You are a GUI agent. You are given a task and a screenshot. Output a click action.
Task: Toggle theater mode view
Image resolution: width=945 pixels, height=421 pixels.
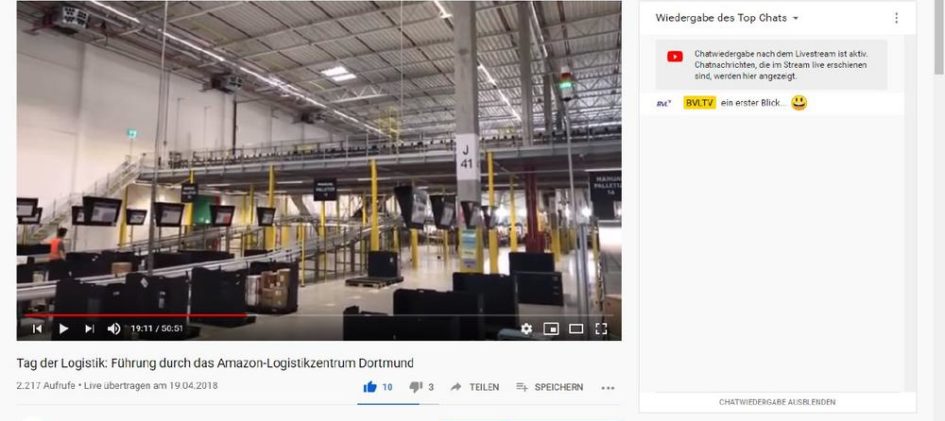point(576,329)
